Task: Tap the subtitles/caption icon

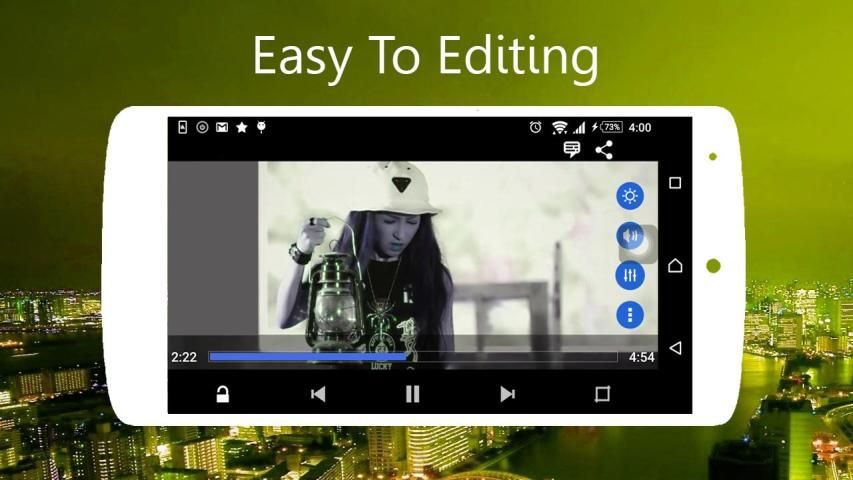Action: [572, 149]
